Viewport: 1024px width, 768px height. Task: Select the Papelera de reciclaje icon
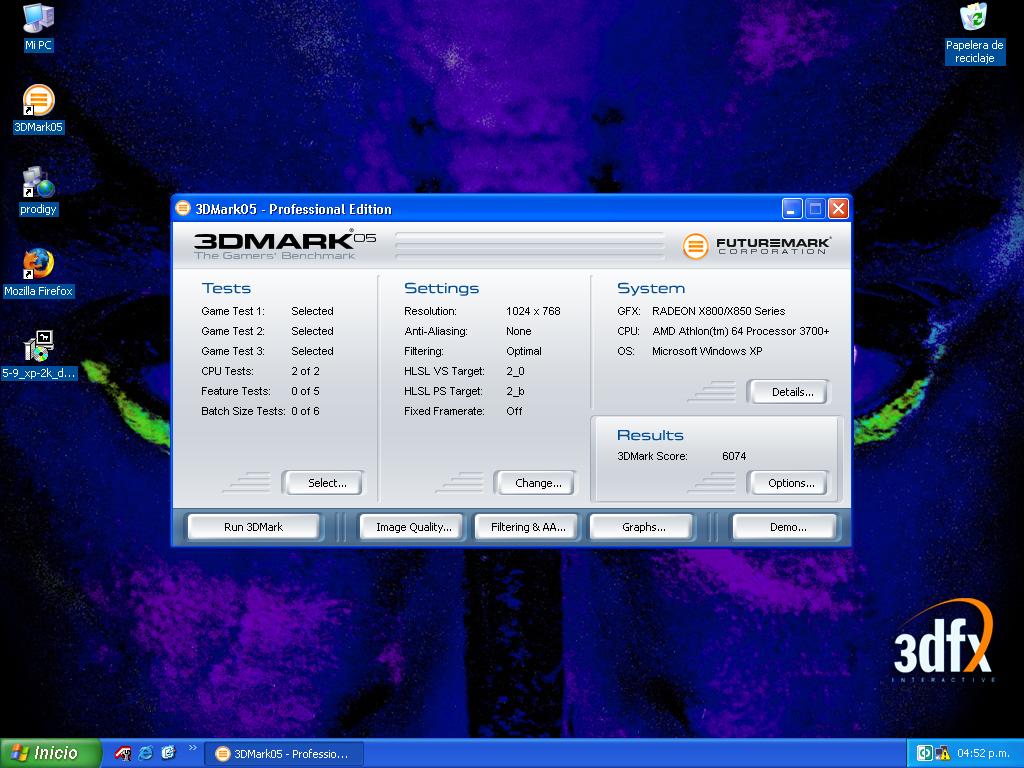[x=974, y=34]
